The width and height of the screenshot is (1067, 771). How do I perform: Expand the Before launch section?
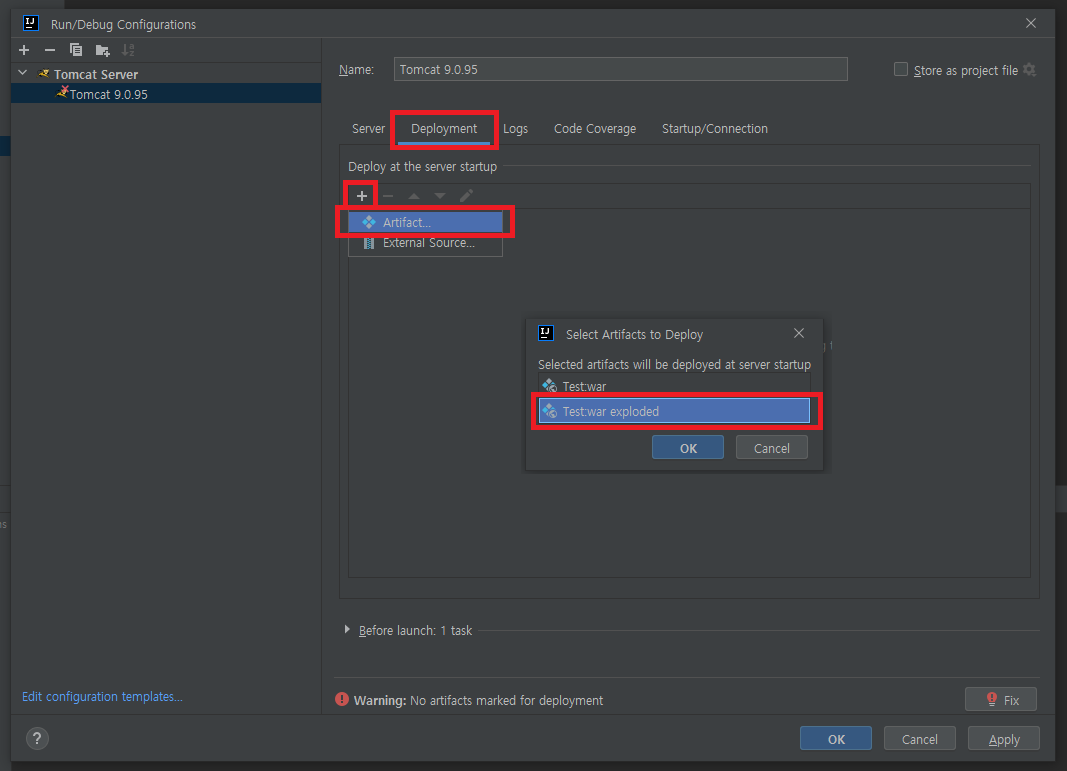[x=347, y=630]
